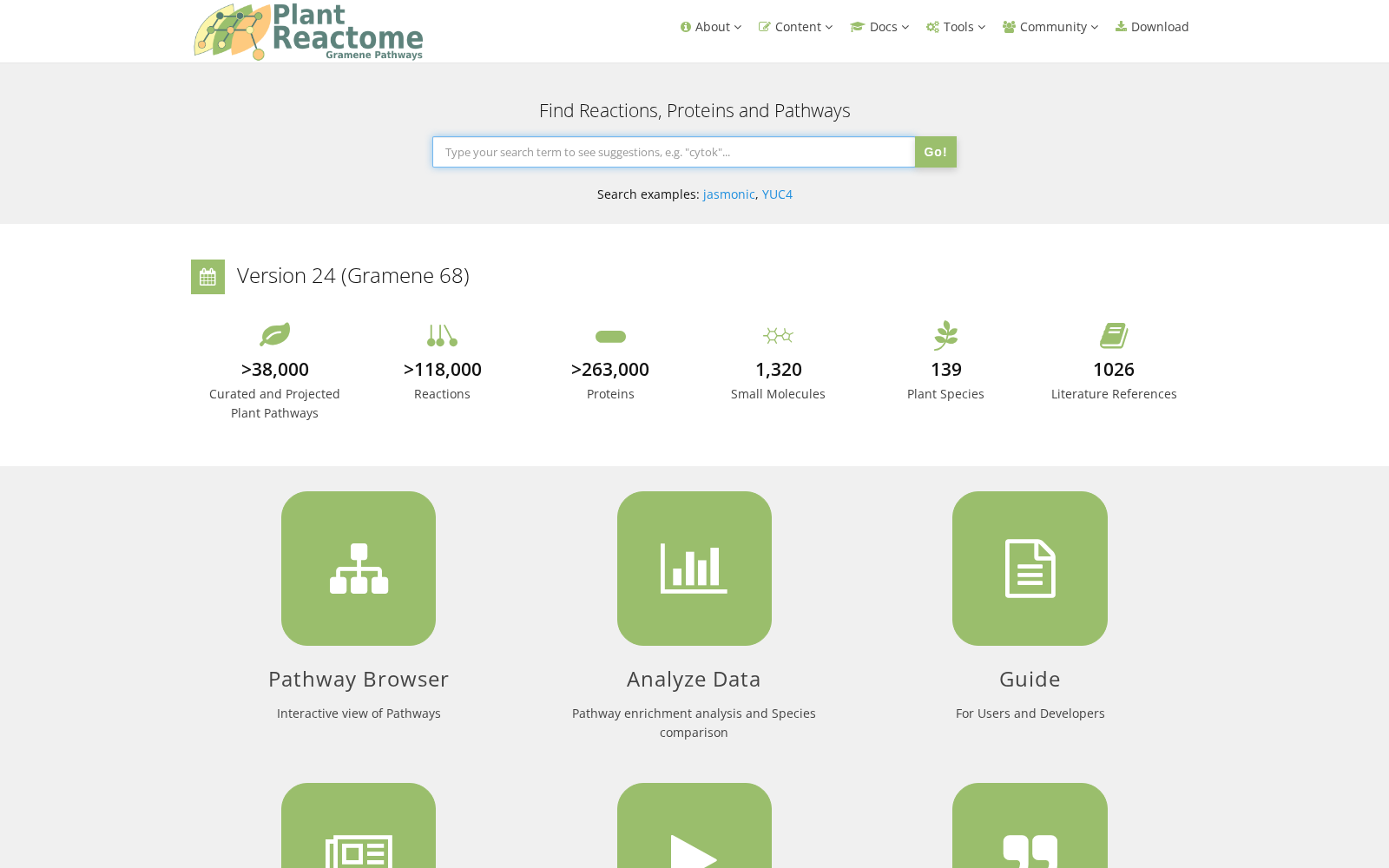Open the quotation mark icon tile
Screen dimensions: 1389x868
coord(1030,825)
